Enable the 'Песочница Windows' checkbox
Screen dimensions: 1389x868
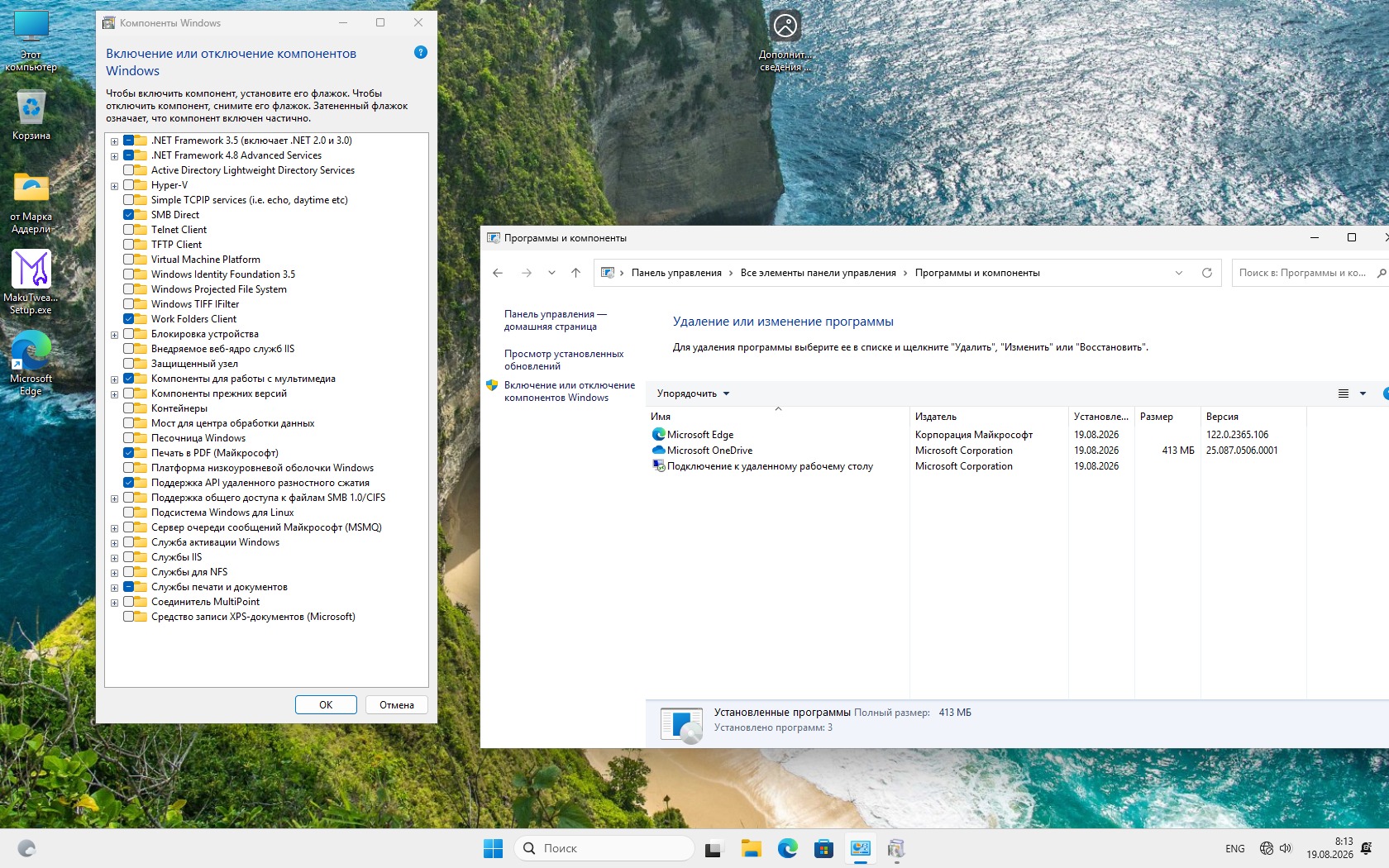coord(129,438)
